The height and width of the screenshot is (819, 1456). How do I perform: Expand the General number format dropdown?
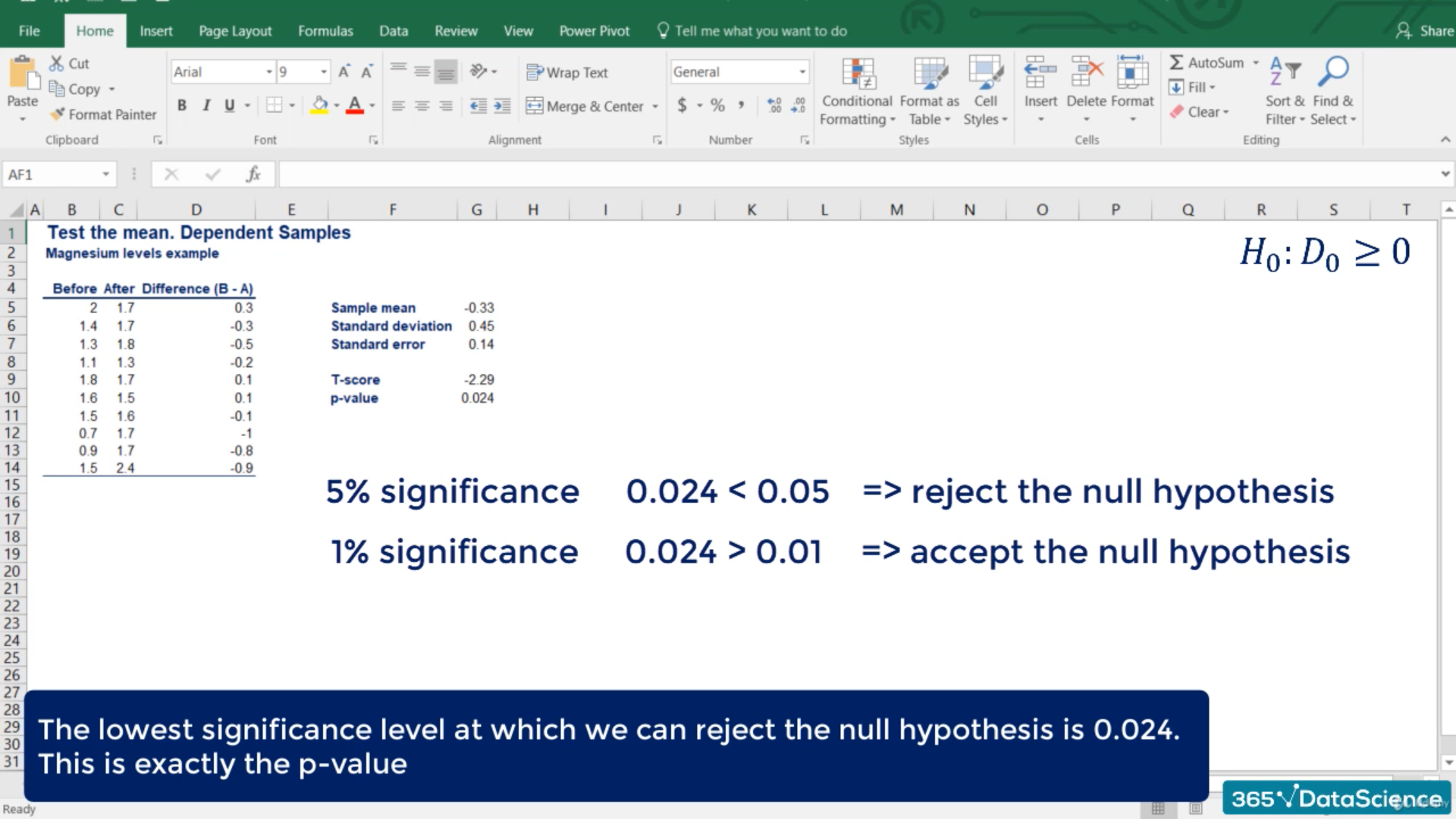[x=802, y=72]
